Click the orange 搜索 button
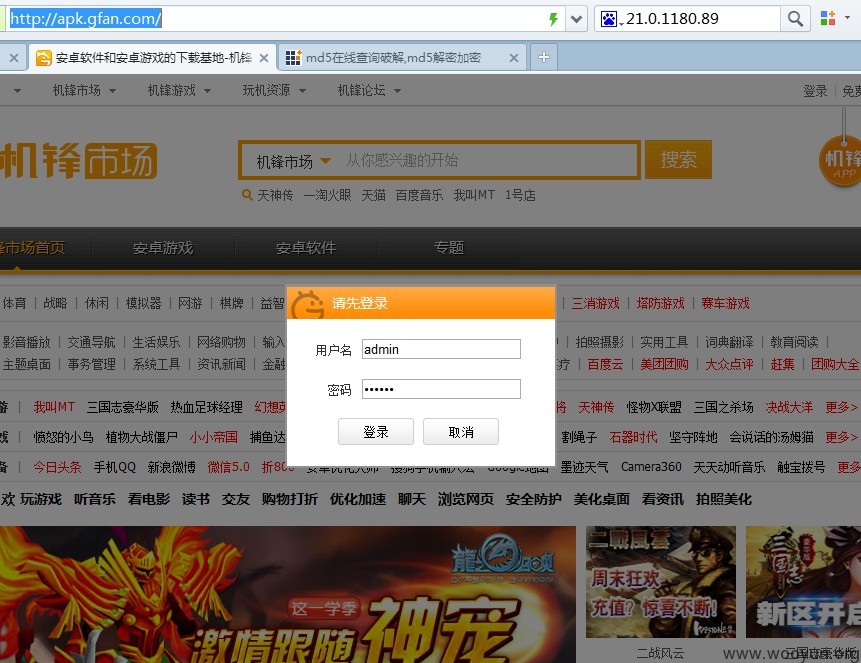This screenshot has width=861, height=663. tap(678, 160)
